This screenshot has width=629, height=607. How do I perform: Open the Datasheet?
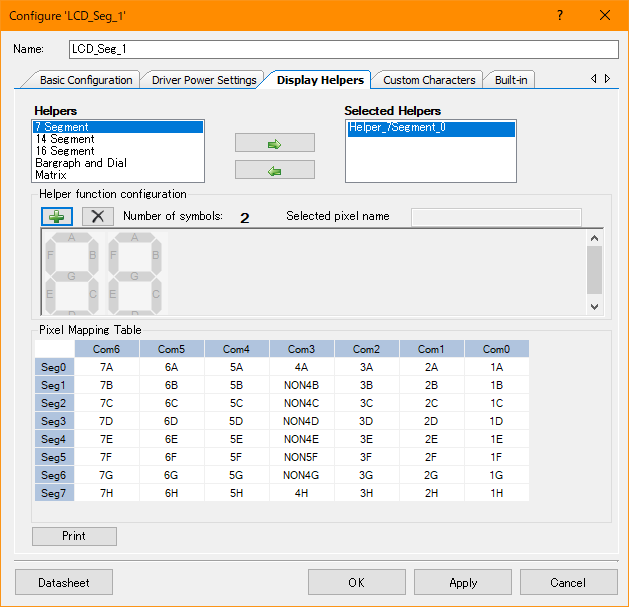coord(64,582)
